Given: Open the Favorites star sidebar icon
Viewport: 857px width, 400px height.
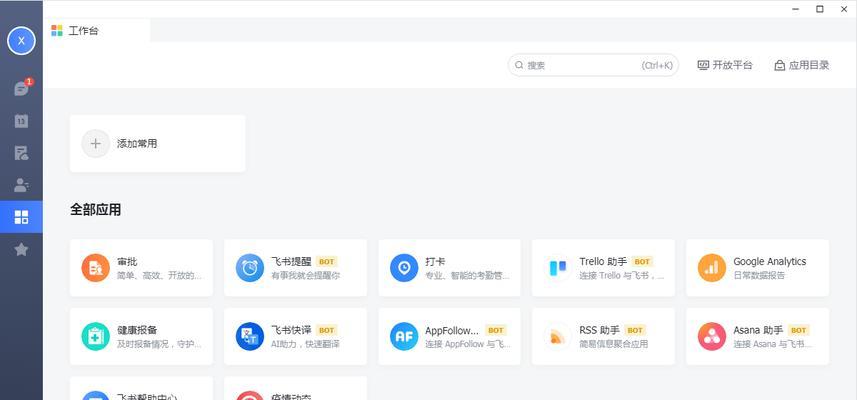Looking at the screenshot, I should coord(21,249).
